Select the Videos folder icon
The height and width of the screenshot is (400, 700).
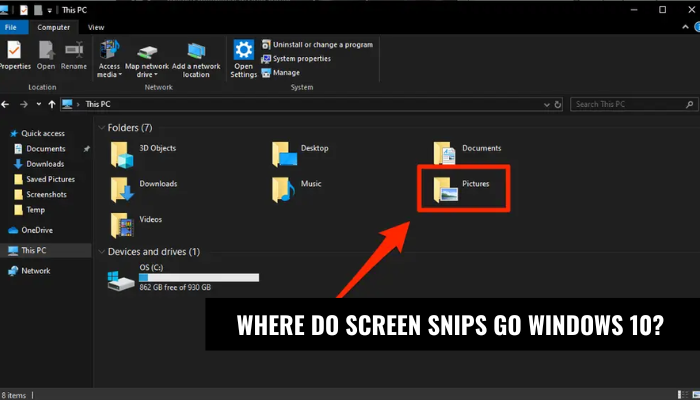click(122, 225)
